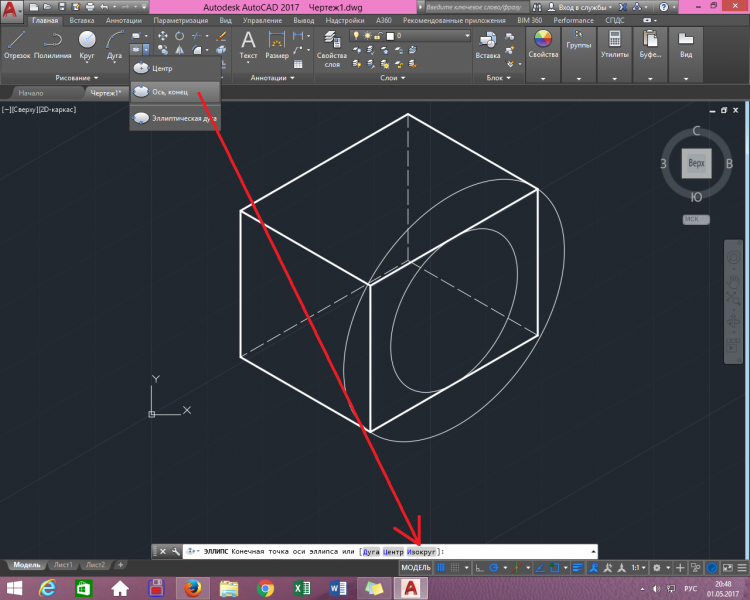The width and height of the screenshot is (750, 600).
Task: Open the Управление ribbon tab
Action: coord(262,21)
